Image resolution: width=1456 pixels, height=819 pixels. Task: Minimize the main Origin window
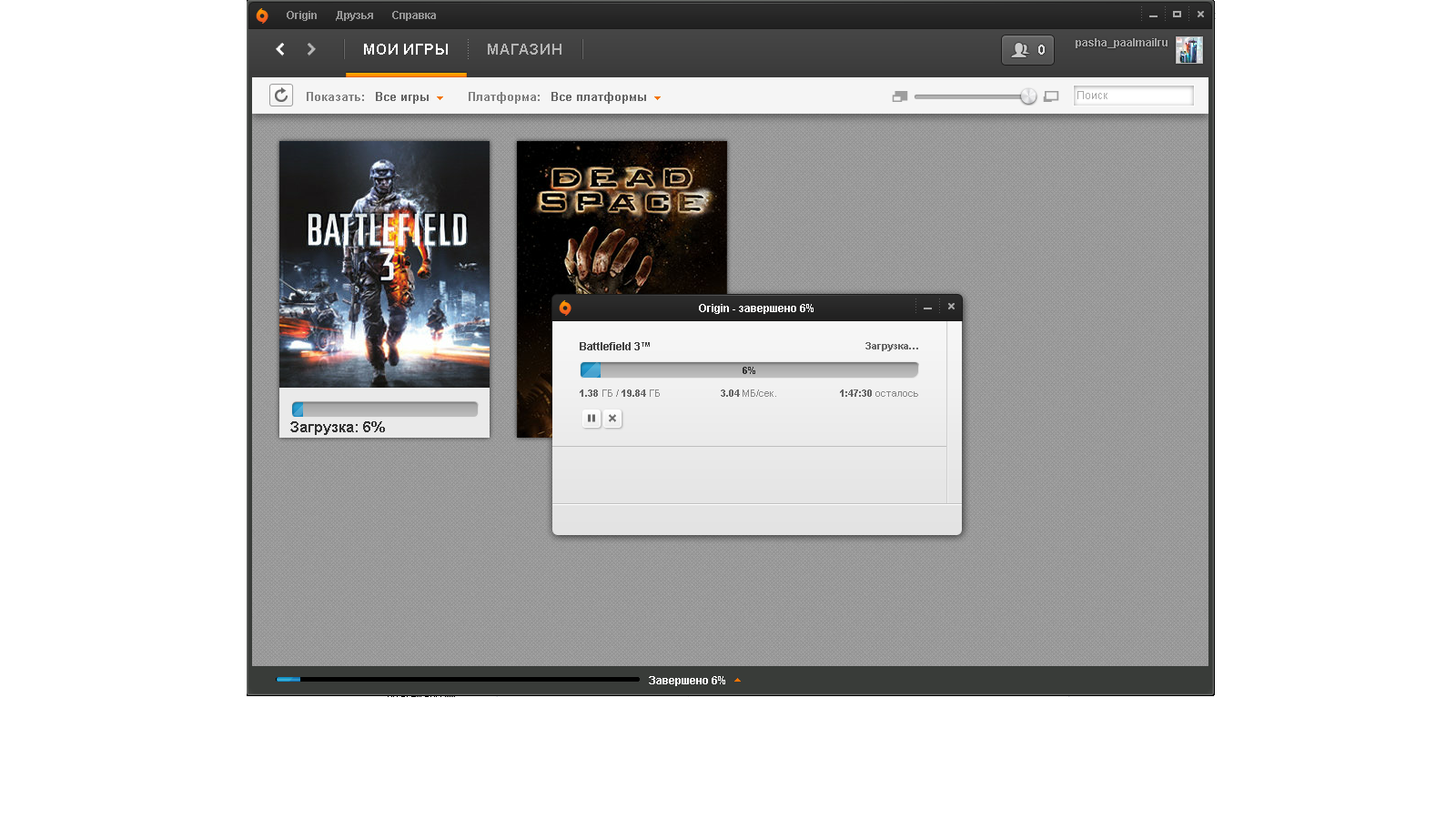pyautogui.click(x=1153, y=15)
